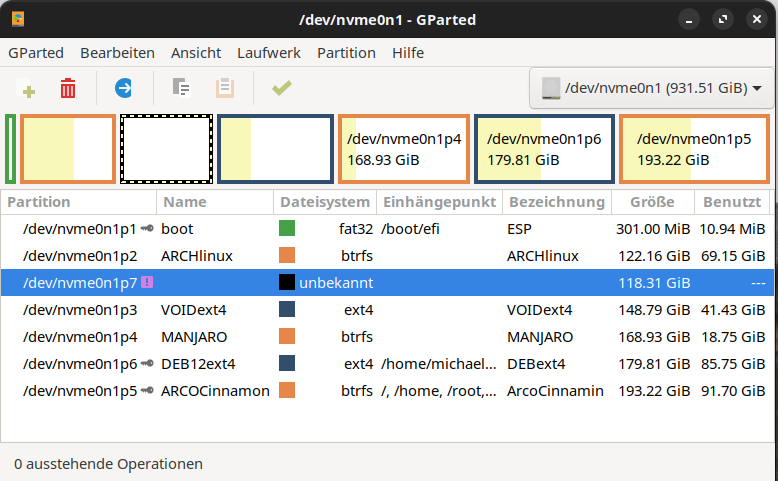
Task: Click the new partition plus icon
Action: click(x=28, y=89)
